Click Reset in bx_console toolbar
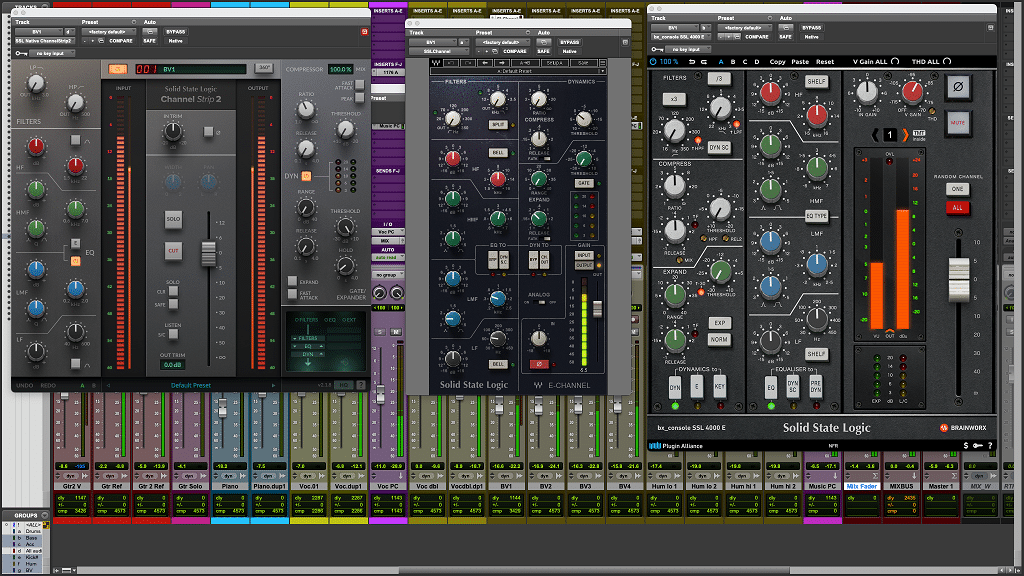Image resolution: width=1024 pixels, height=576 pixels. coord(825,61)
